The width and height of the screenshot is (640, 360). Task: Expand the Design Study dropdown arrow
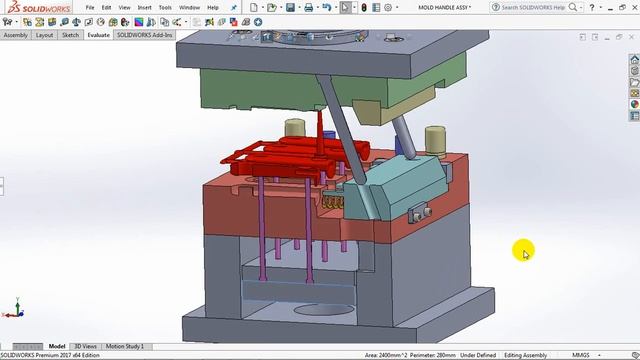(16, 22)
